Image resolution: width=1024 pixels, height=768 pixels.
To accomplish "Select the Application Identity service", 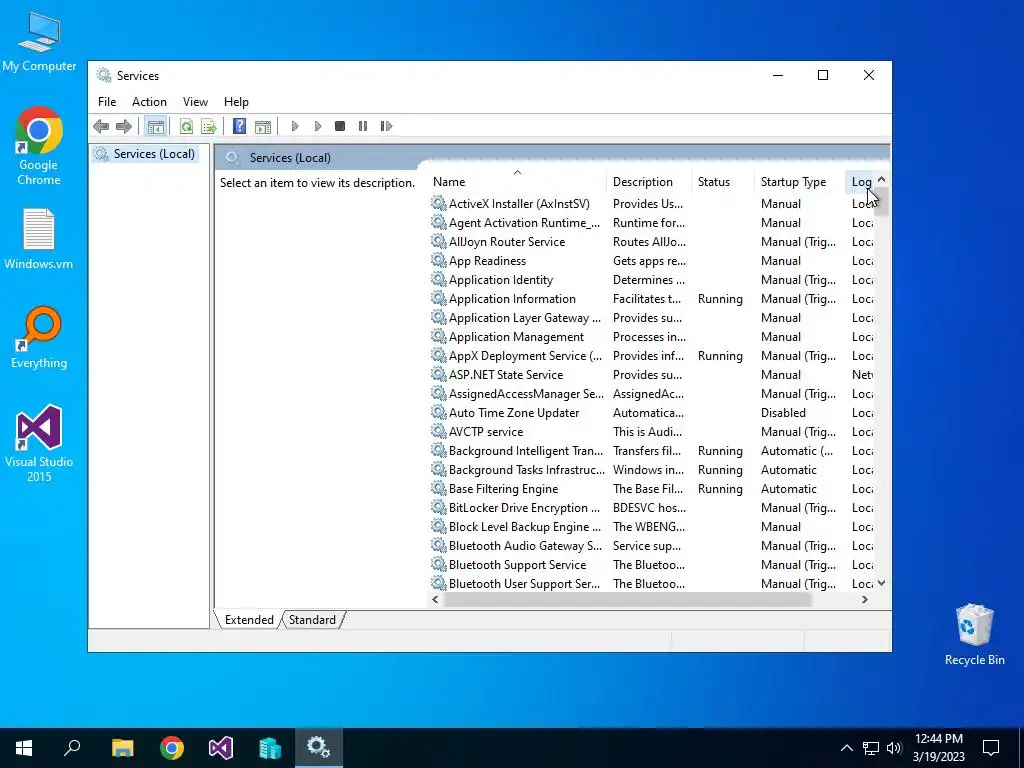I will [x=652, y=280].
